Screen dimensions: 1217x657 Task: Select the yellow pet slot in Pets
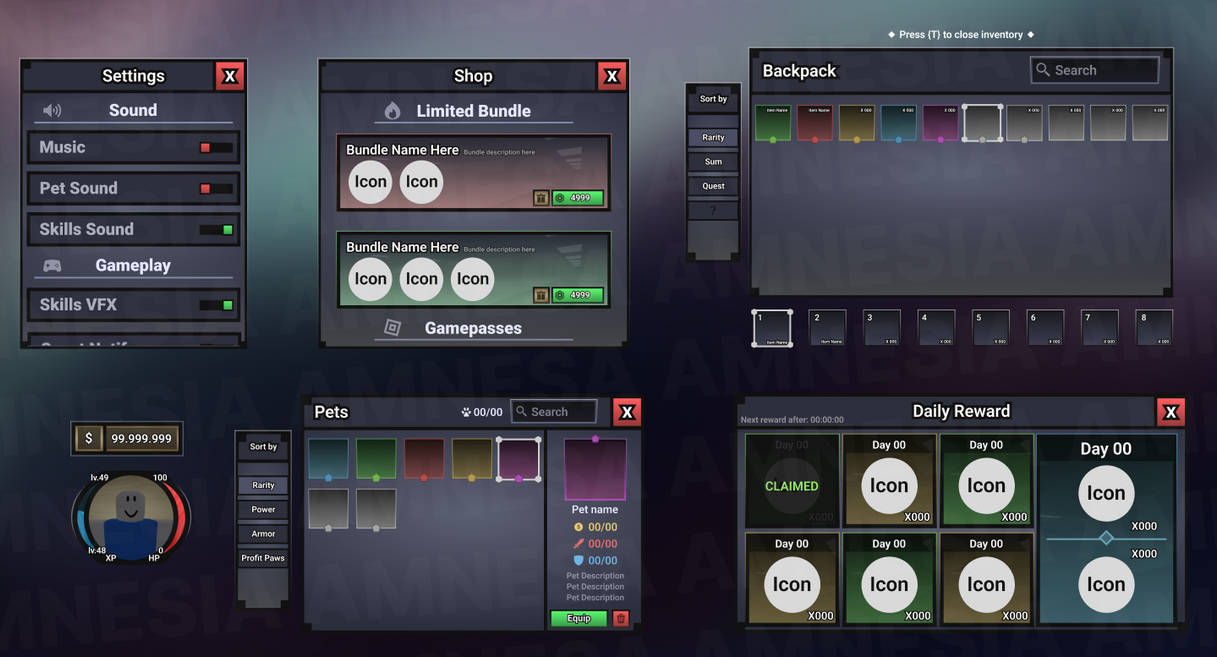[x=472, y=459]
